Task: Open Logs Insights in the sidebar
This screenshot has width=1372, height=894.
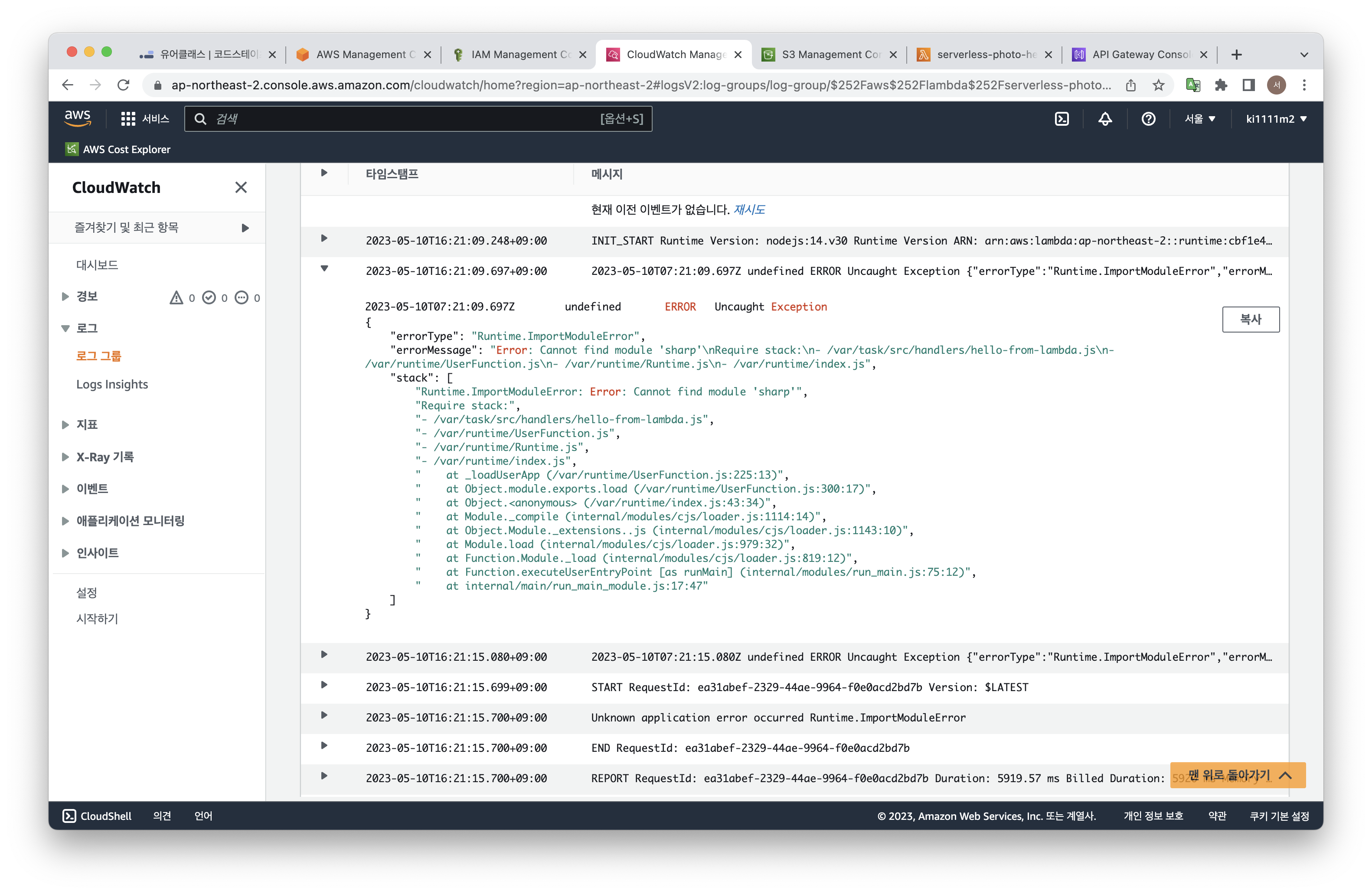Action: [x=112, y=385]
